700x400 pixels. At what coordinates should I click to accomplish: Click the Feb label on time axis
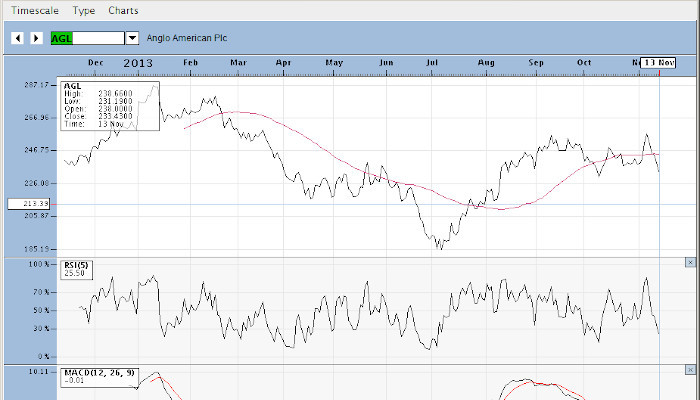(190, 62)
